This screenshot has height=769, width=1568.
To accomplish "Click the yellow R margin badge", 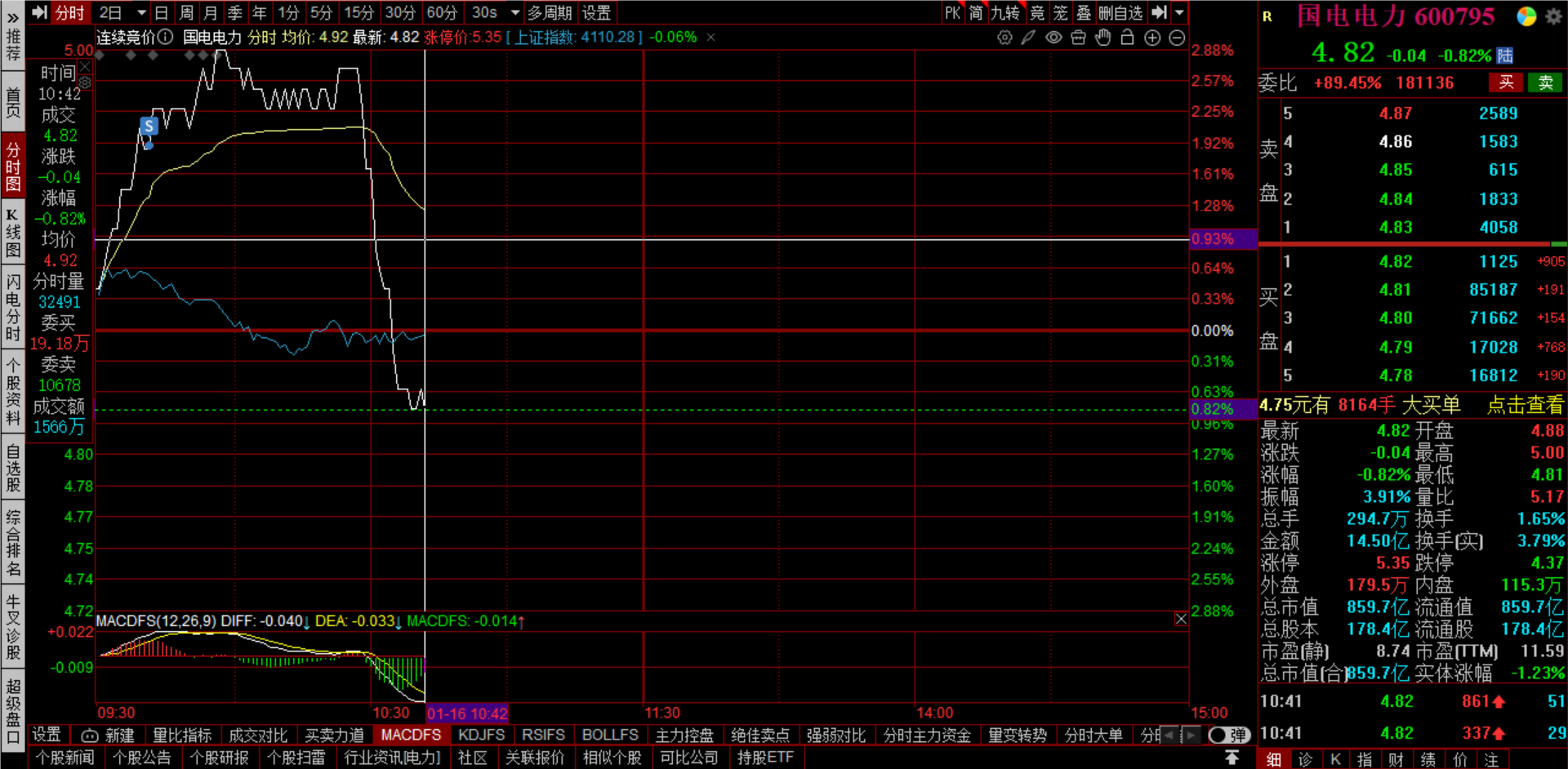I will coord(1267,16).
